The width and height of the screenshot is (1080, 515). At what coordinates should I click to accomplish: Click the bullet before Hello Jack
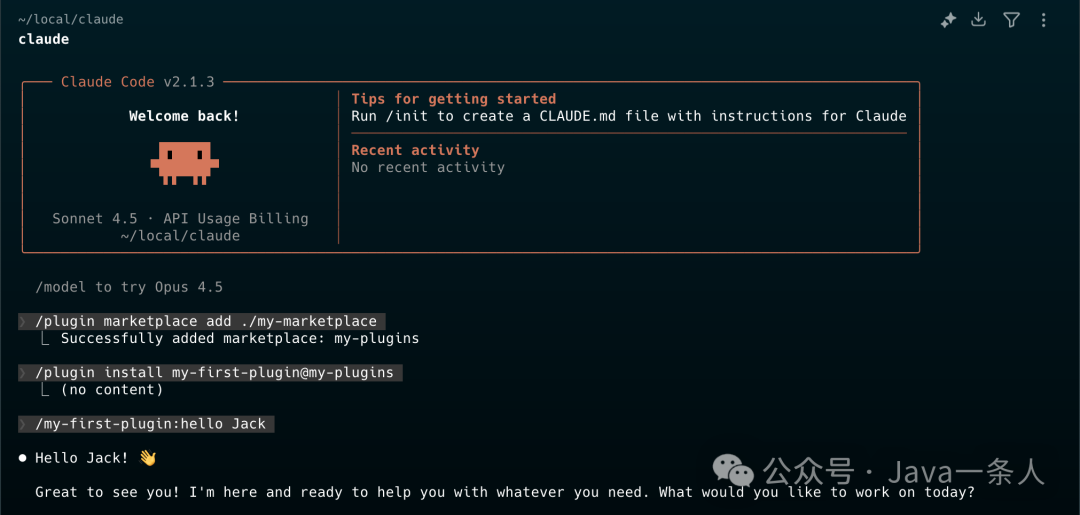coord(22,458)
